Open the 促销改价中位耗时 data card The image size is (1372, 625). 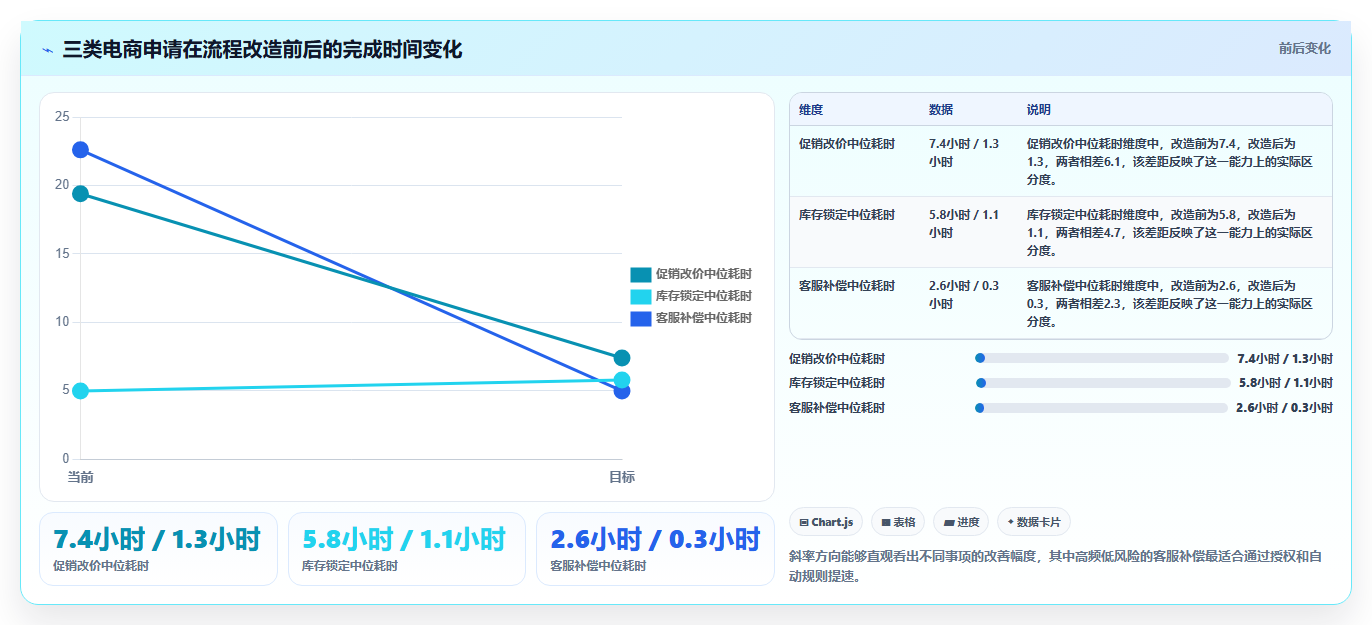click(158, 549)
